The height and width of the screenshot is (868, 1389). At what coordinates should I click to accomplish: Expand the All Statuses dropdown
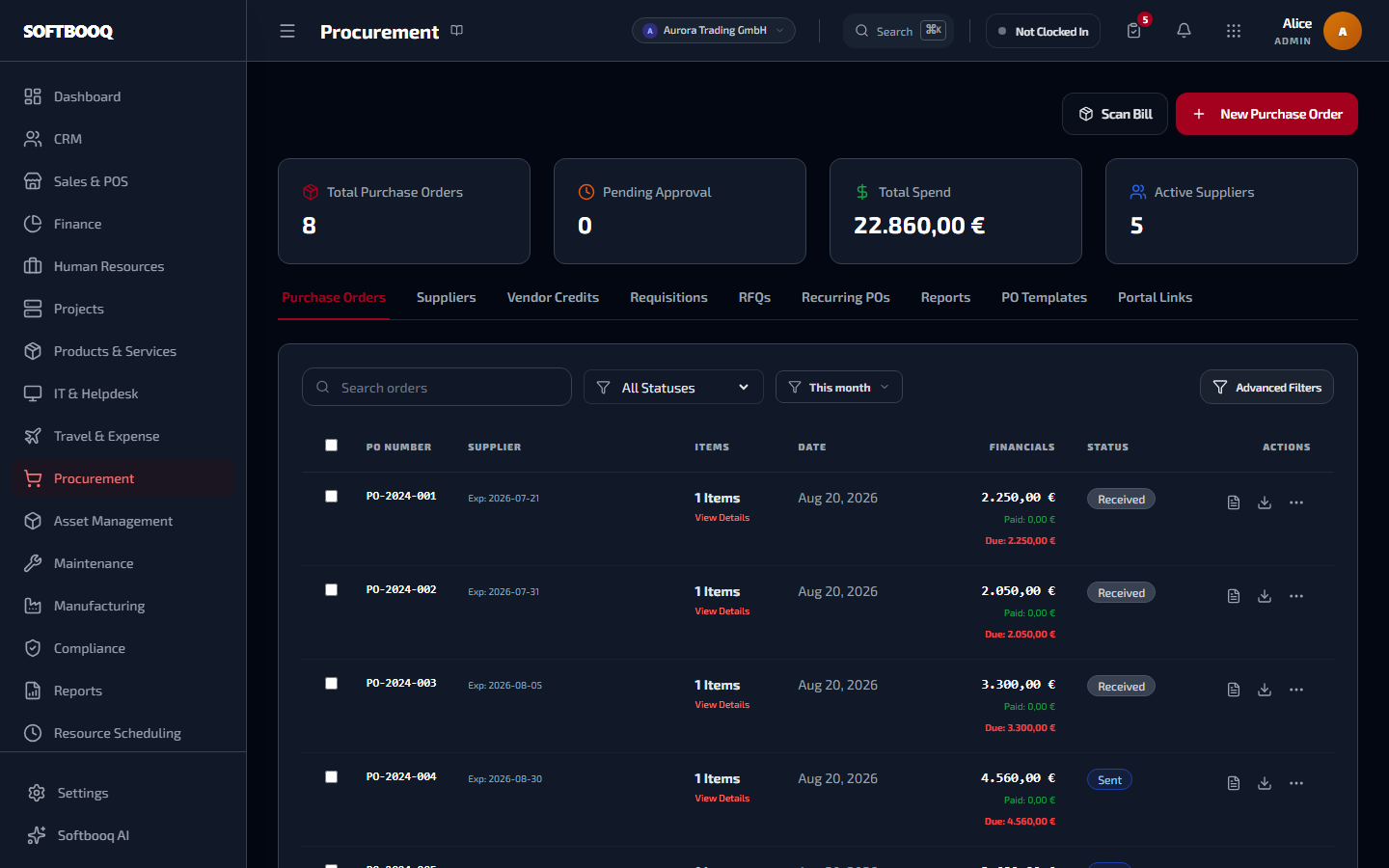click(673, 387)
